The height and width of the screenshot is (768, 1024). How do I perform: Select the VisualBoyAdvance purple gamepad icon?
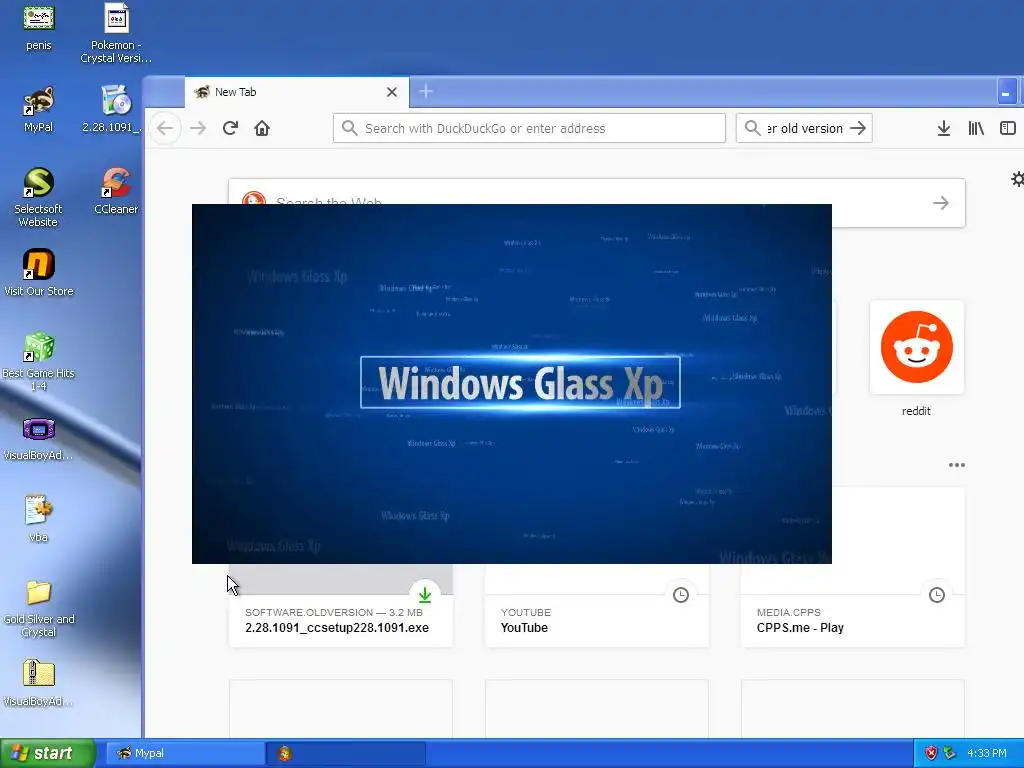pos(39,438)
